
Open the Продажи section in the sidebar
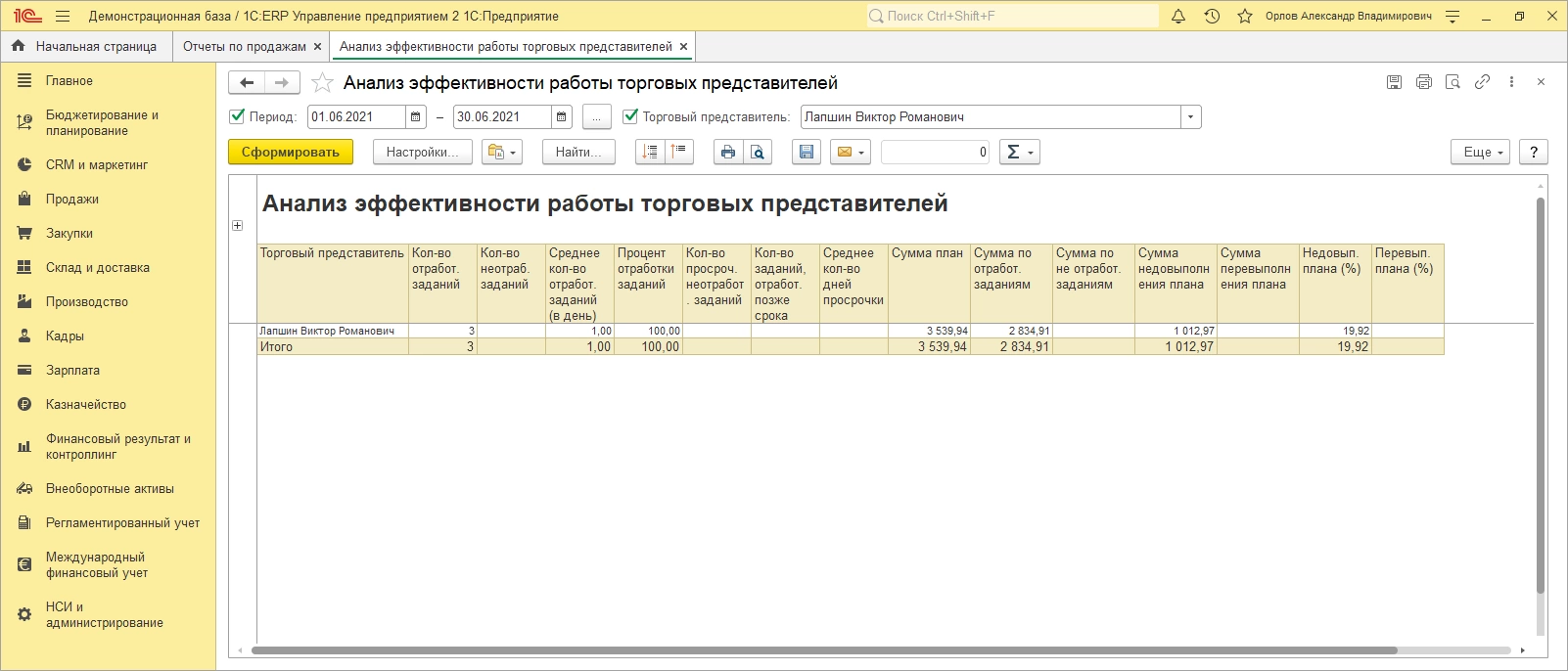[72, 199]
